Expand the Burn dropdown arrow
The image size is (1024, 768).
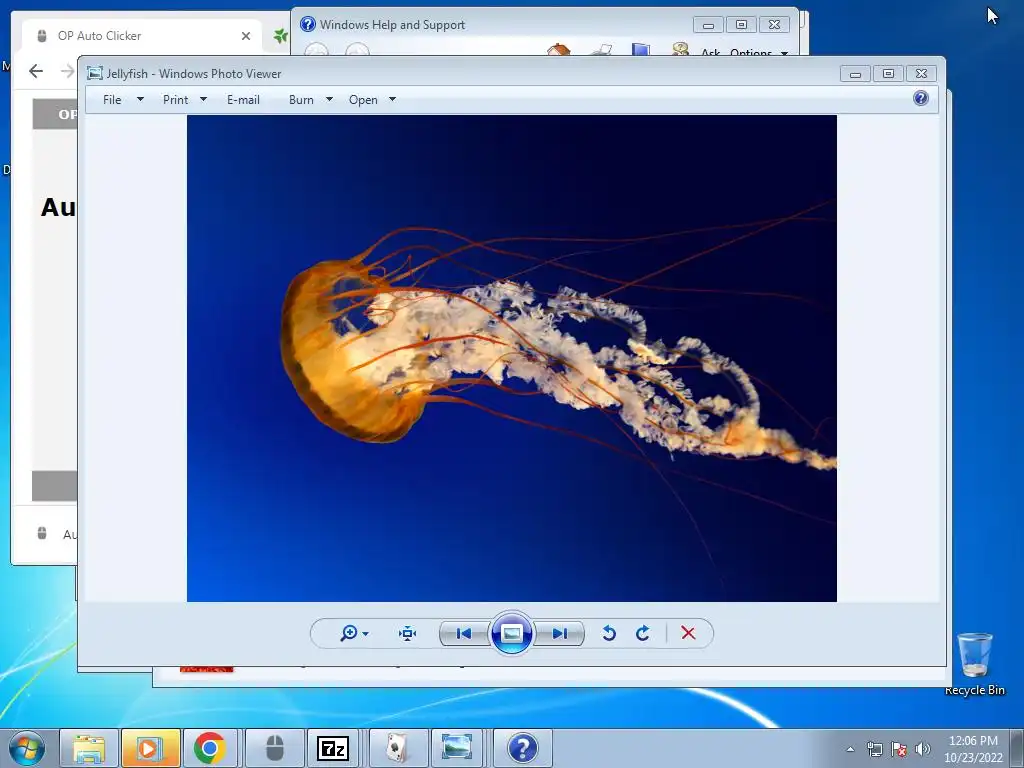tap(329, 99)
